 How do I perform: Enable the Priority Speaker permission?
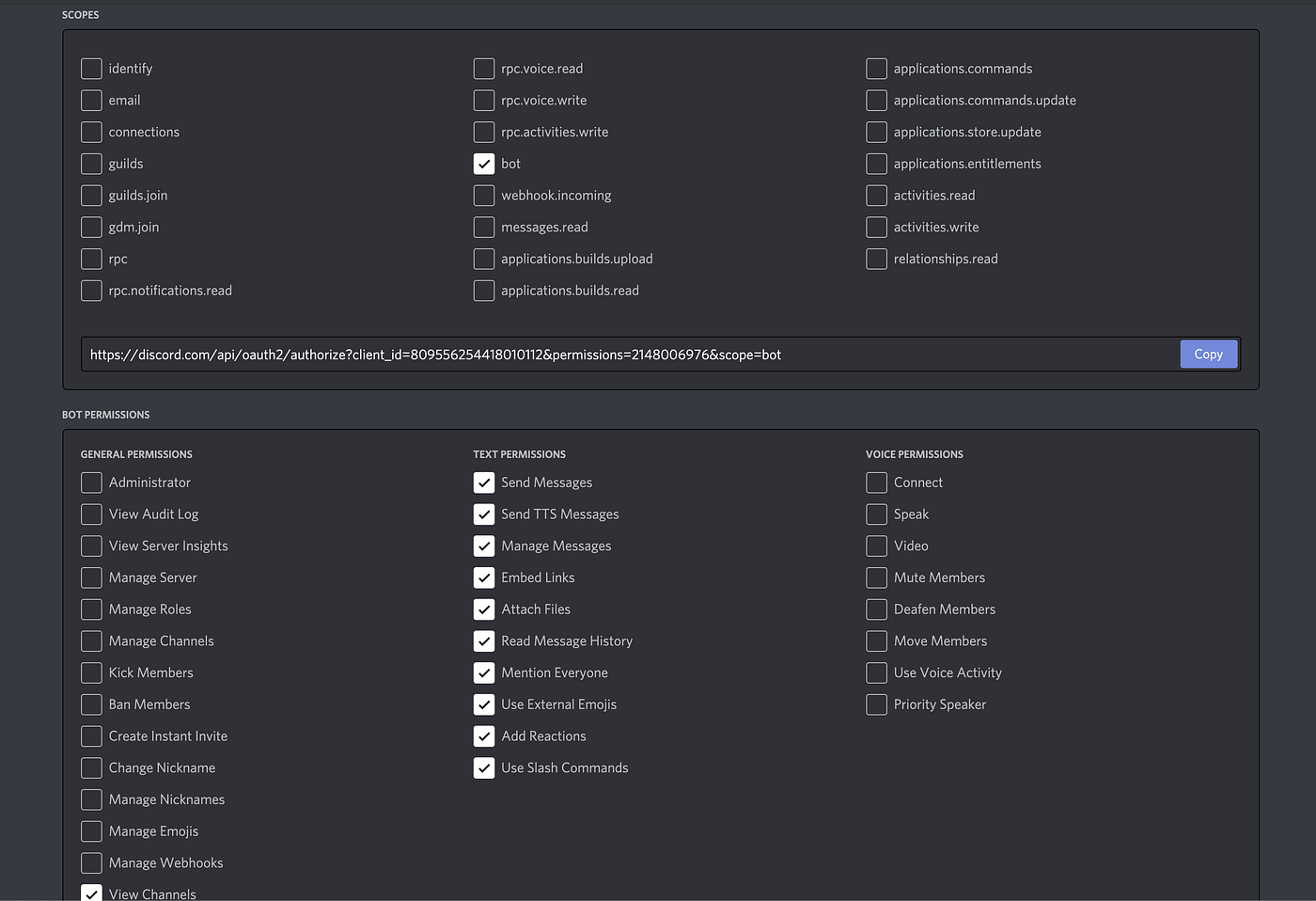click(x=876, y=703)
